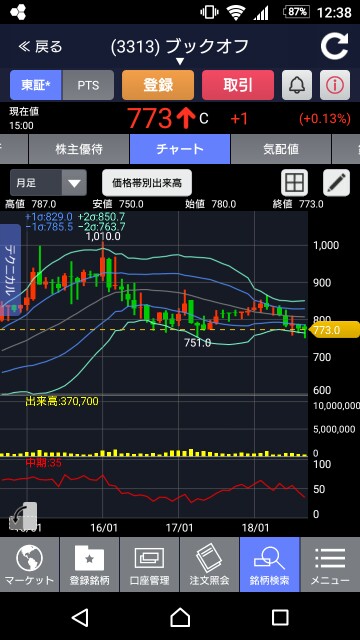Tap the Android back navigation button
This screenshot has height=640, width=360.
tap(80, 617)
